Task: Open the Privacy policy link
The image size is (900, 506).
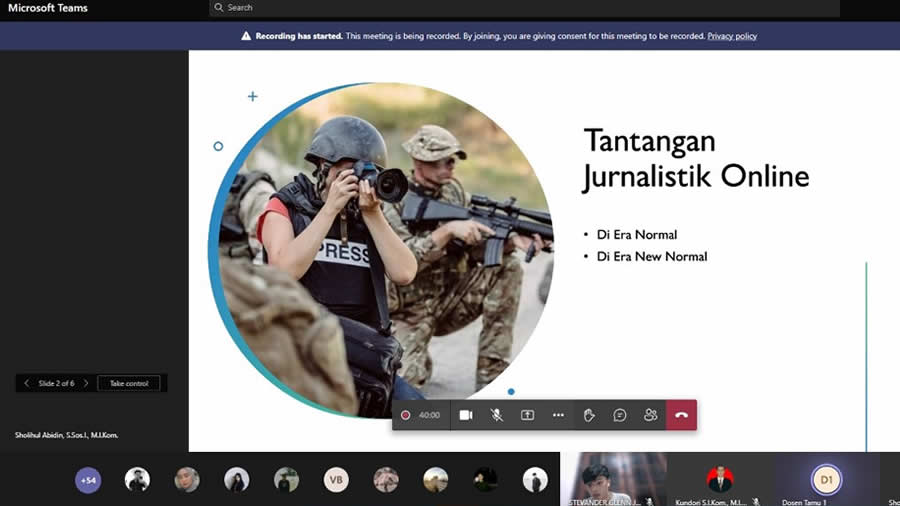Action: [732, 36]
